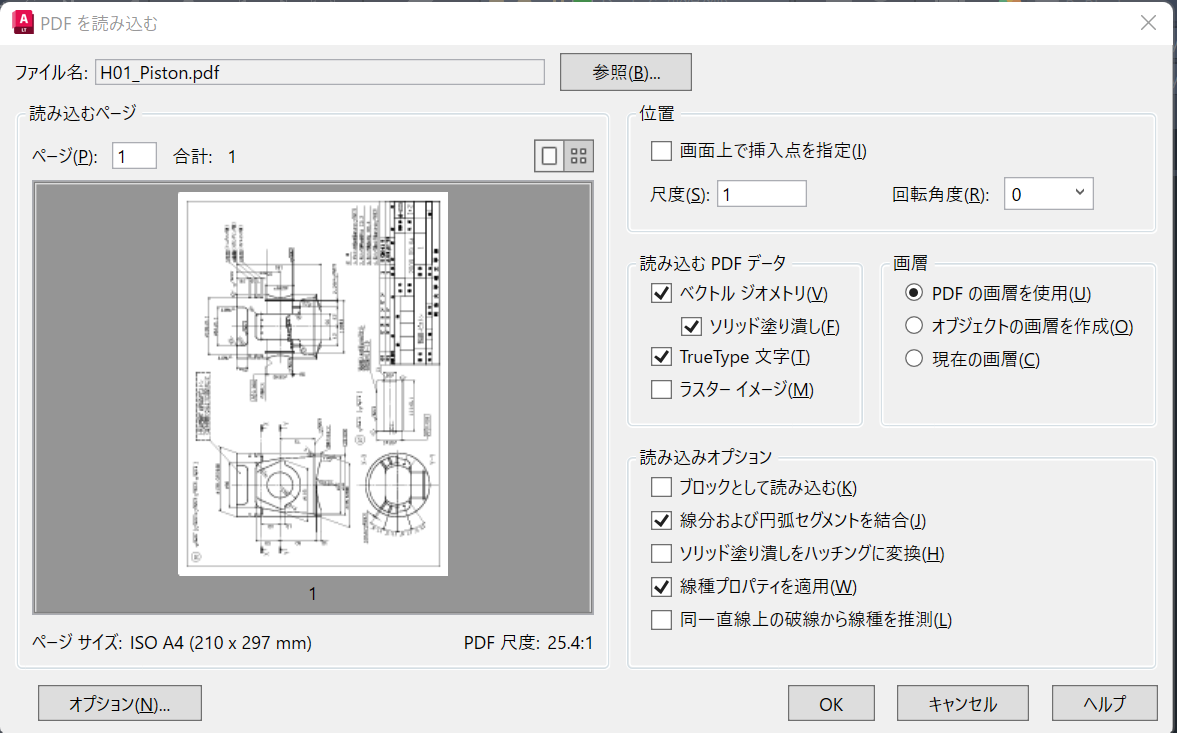Viewport: 1177px width, 733px height.
Task: Choose 現在の画層 radio option
Action: pyautogui.click(x=913, y=359)
